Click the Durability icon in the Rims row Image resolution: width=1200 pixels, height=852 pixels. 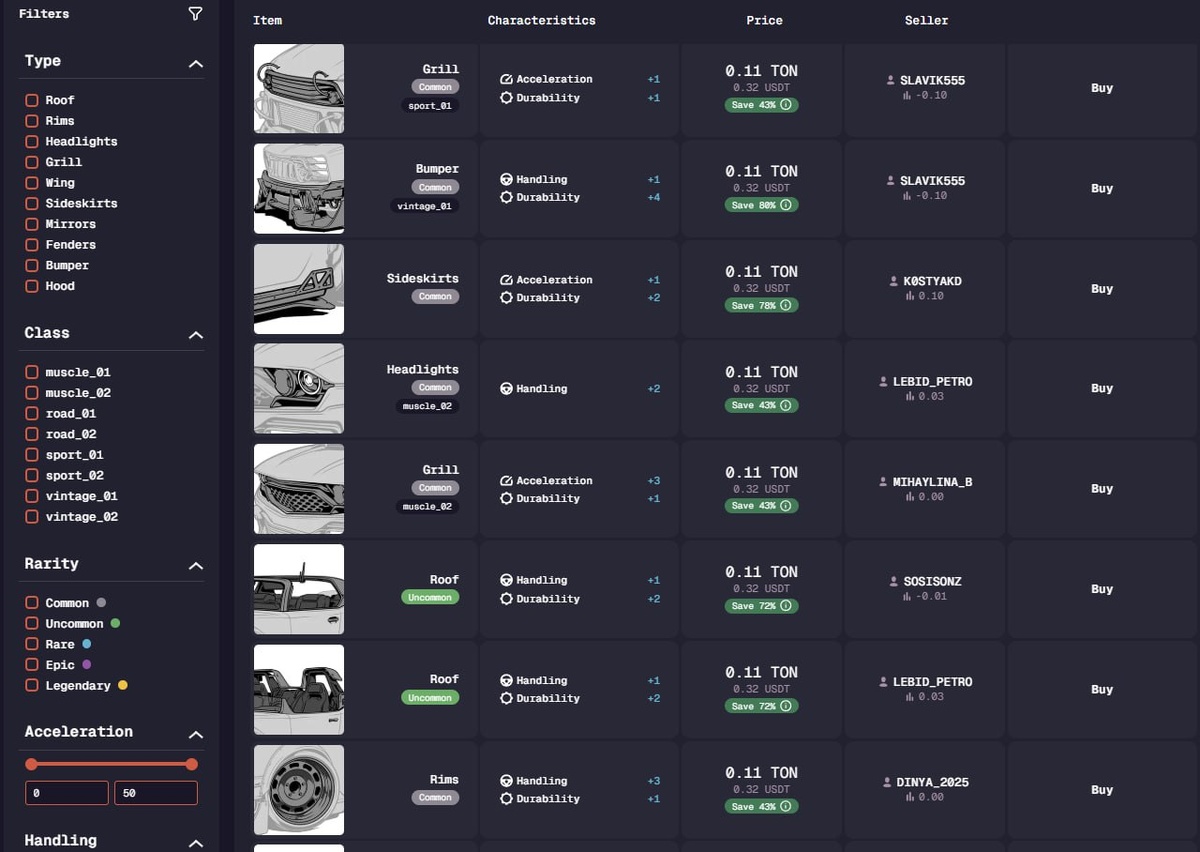tap(506, 799)
